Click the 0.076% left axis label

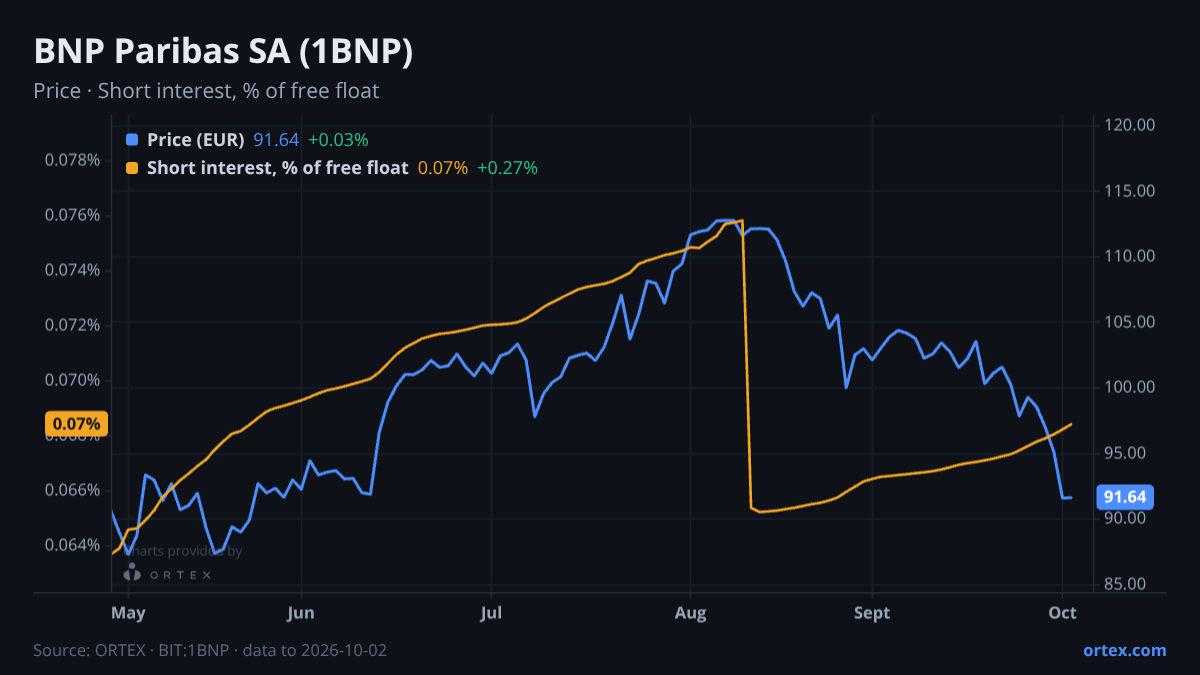coord(73,215)
